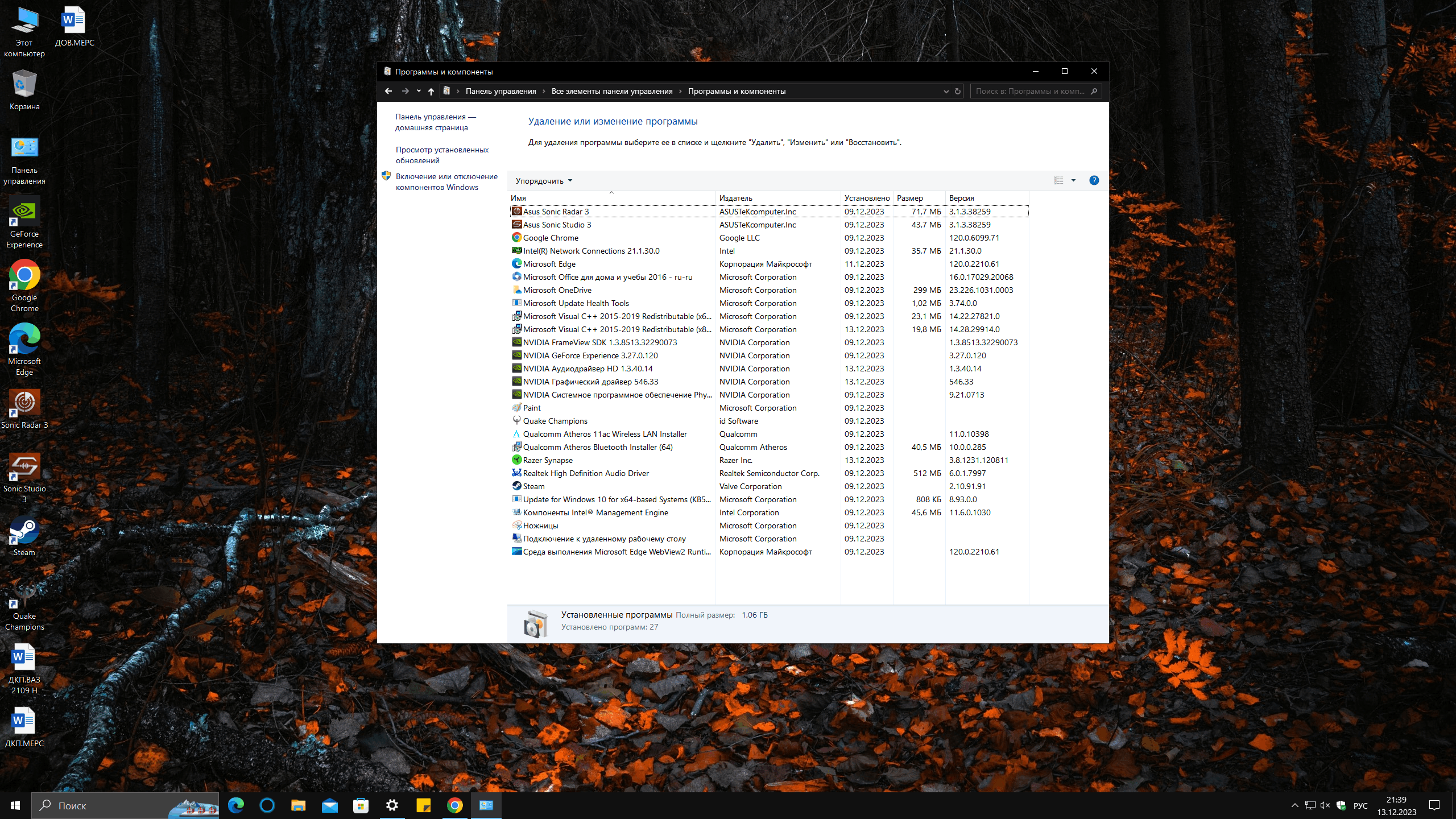This screenshot has height=819, width=1456.
Task: Open Google Chrome from the taskbar
Action: pyautogui.click(x=455, y=805)
